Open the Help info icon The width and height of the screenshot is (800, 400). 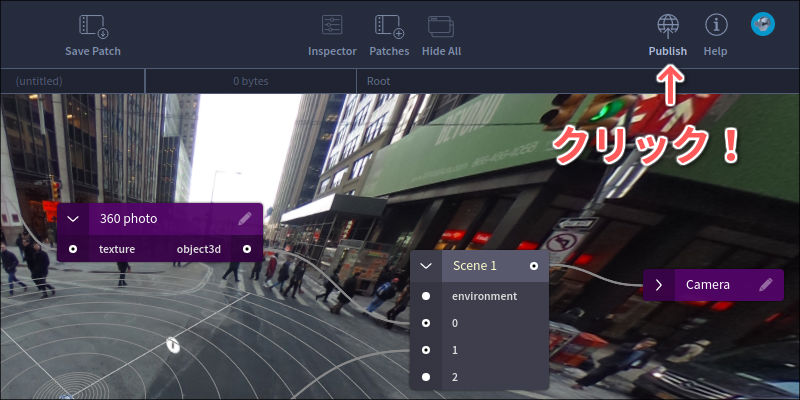[x=716, y=25]
